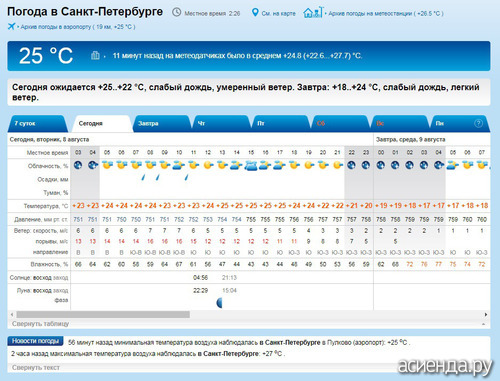Click the sunny icon for hour 12 today
This screenshot has width=500, height=381.
tap(208, 165)
